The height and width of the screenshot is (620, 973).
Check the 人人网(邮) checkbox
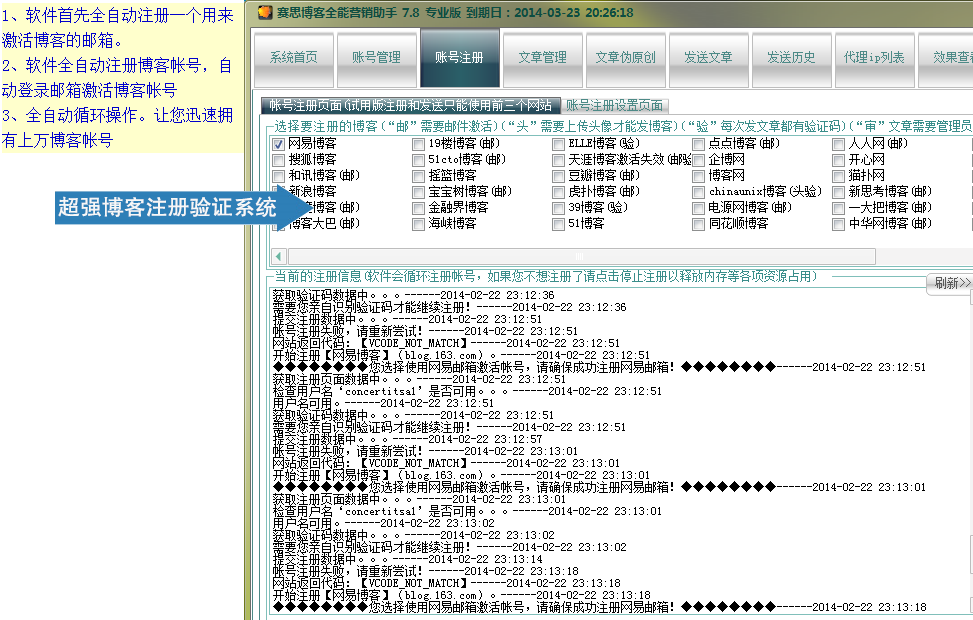(839, 144)
